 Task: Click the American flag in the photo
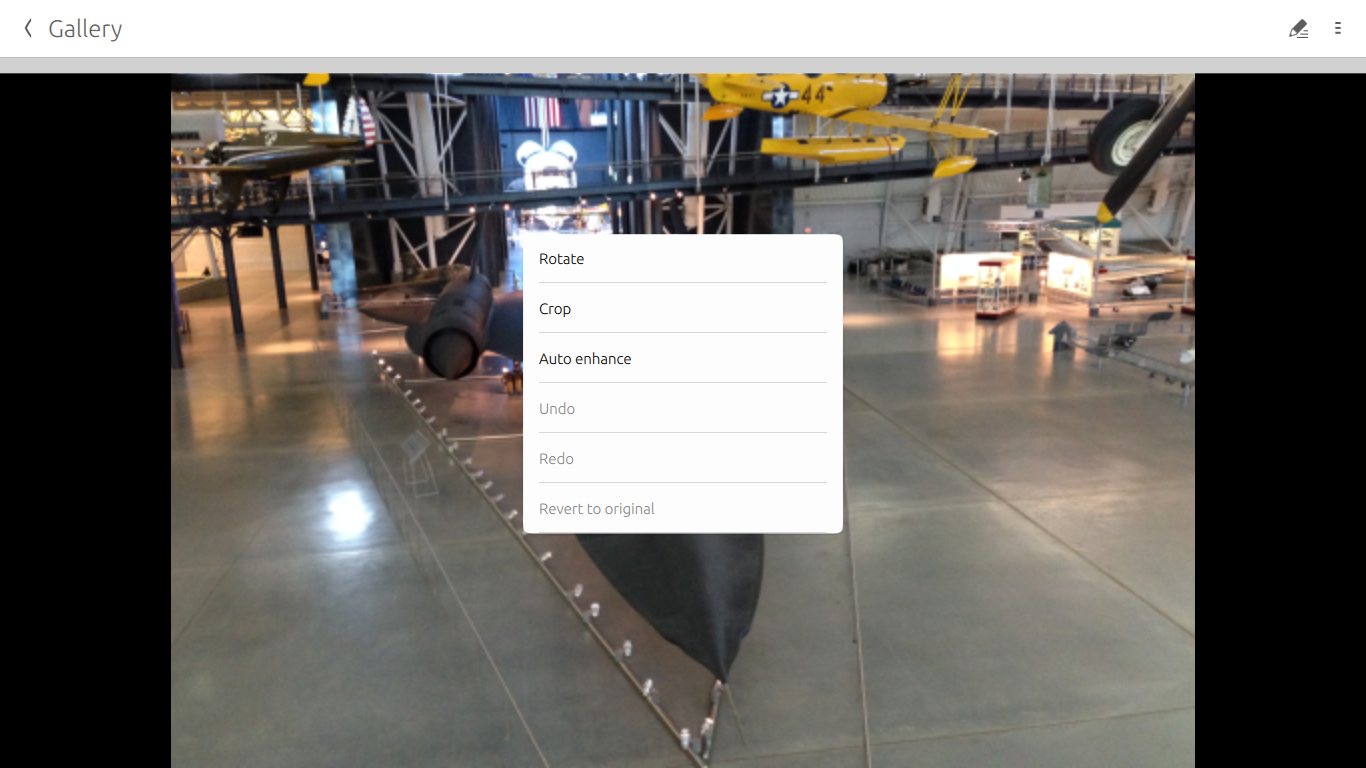pyautogui.click(x=542, y=111)
